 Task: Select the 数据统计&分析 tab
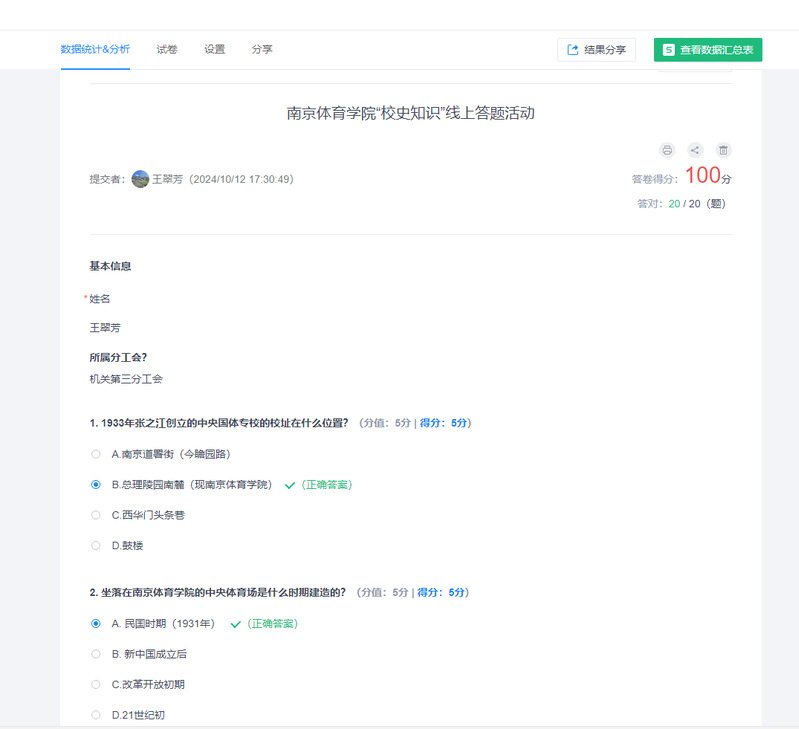pyautogui.click(x=95, y=49)
